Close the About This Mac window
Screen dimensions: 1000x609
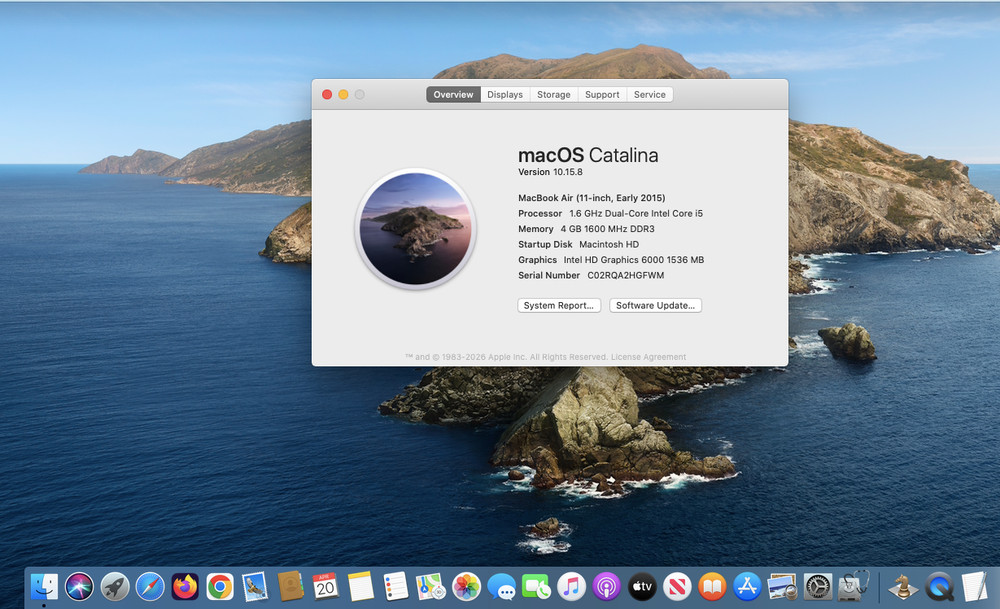pyautogui.click(x=327, y=94)
